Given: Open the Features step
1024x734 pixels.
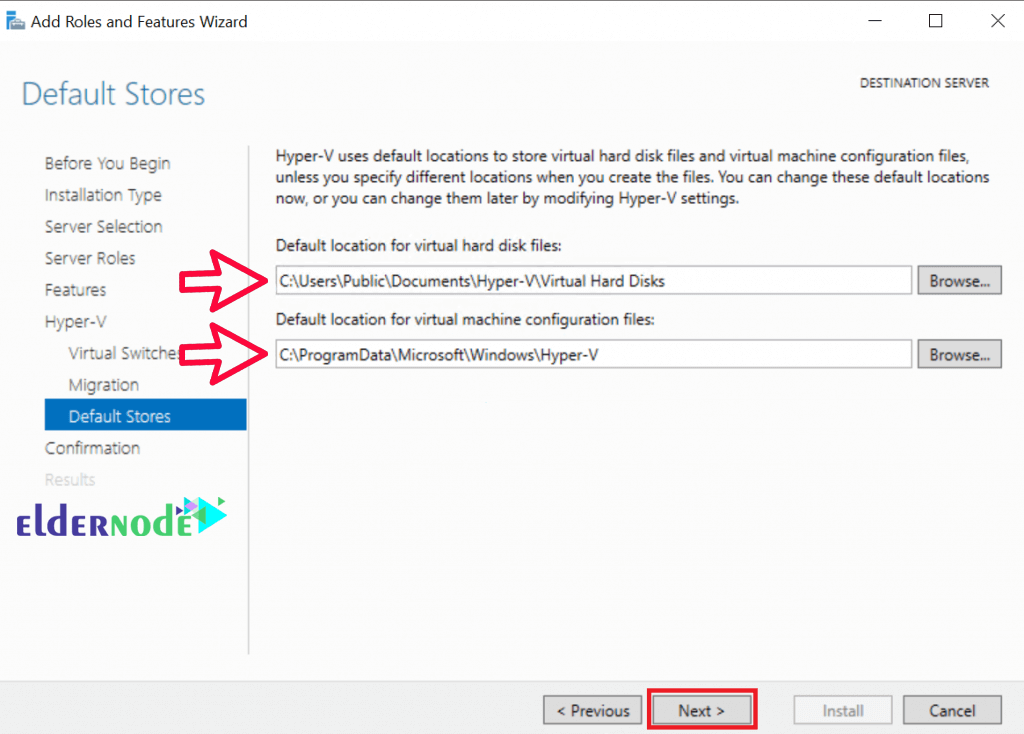Looking at the screenshot, I should click(x=76, y=289).
